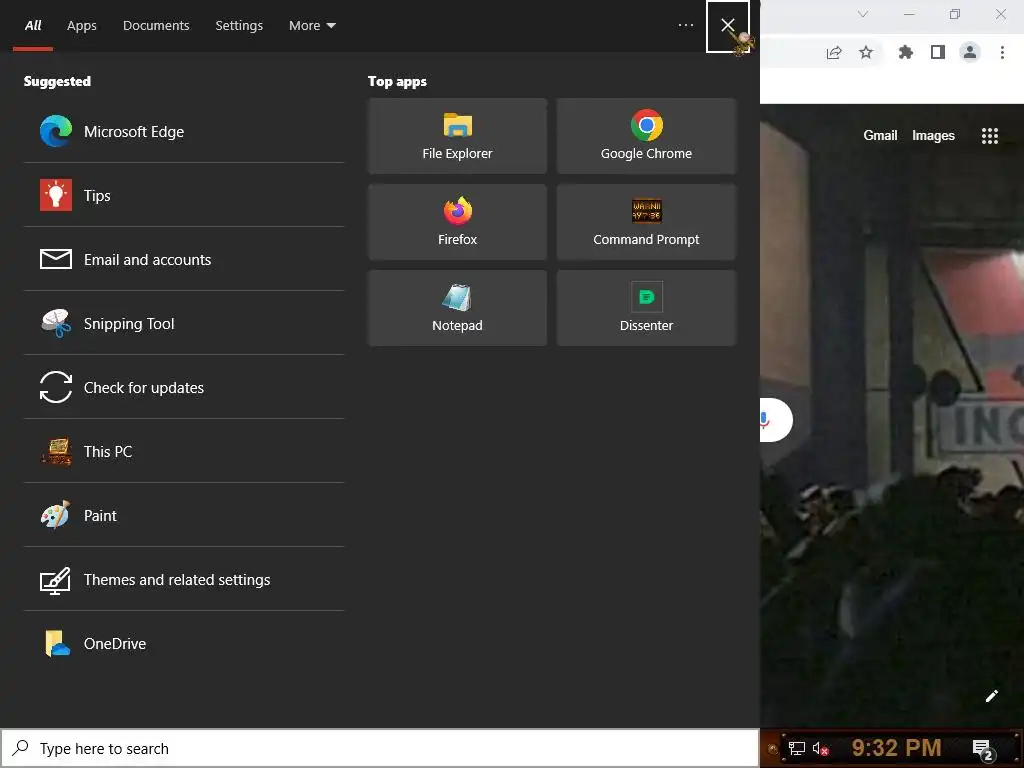
Task: Unmute the volume icon in system tray
Action: point(820,748)
